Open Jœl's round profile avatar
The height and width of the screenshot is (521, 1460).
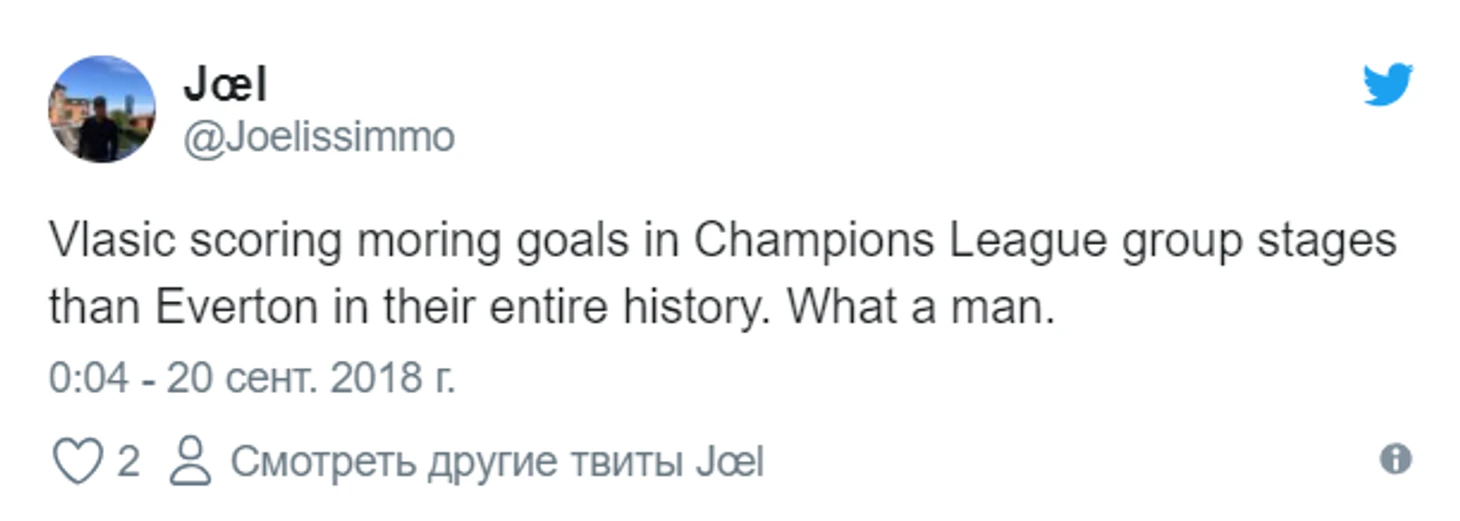pos(102,109)
